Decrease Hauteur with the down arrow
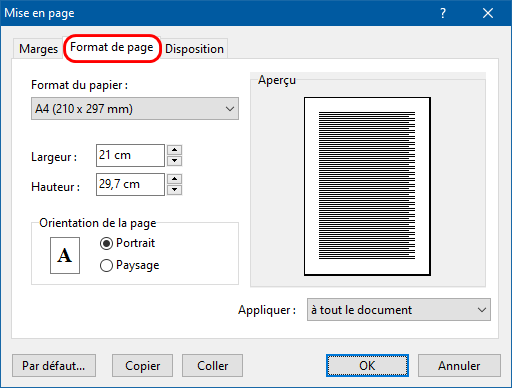 (174, 190)
